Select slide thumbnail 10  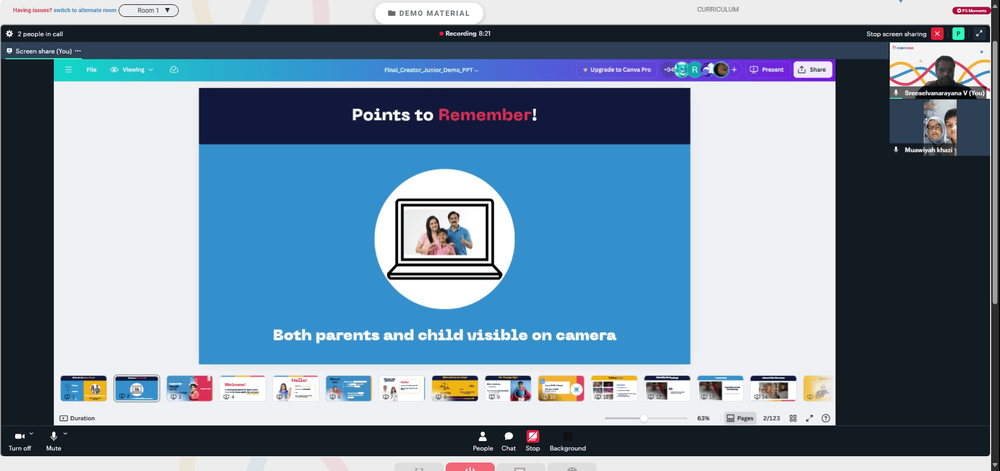[561, 388]
